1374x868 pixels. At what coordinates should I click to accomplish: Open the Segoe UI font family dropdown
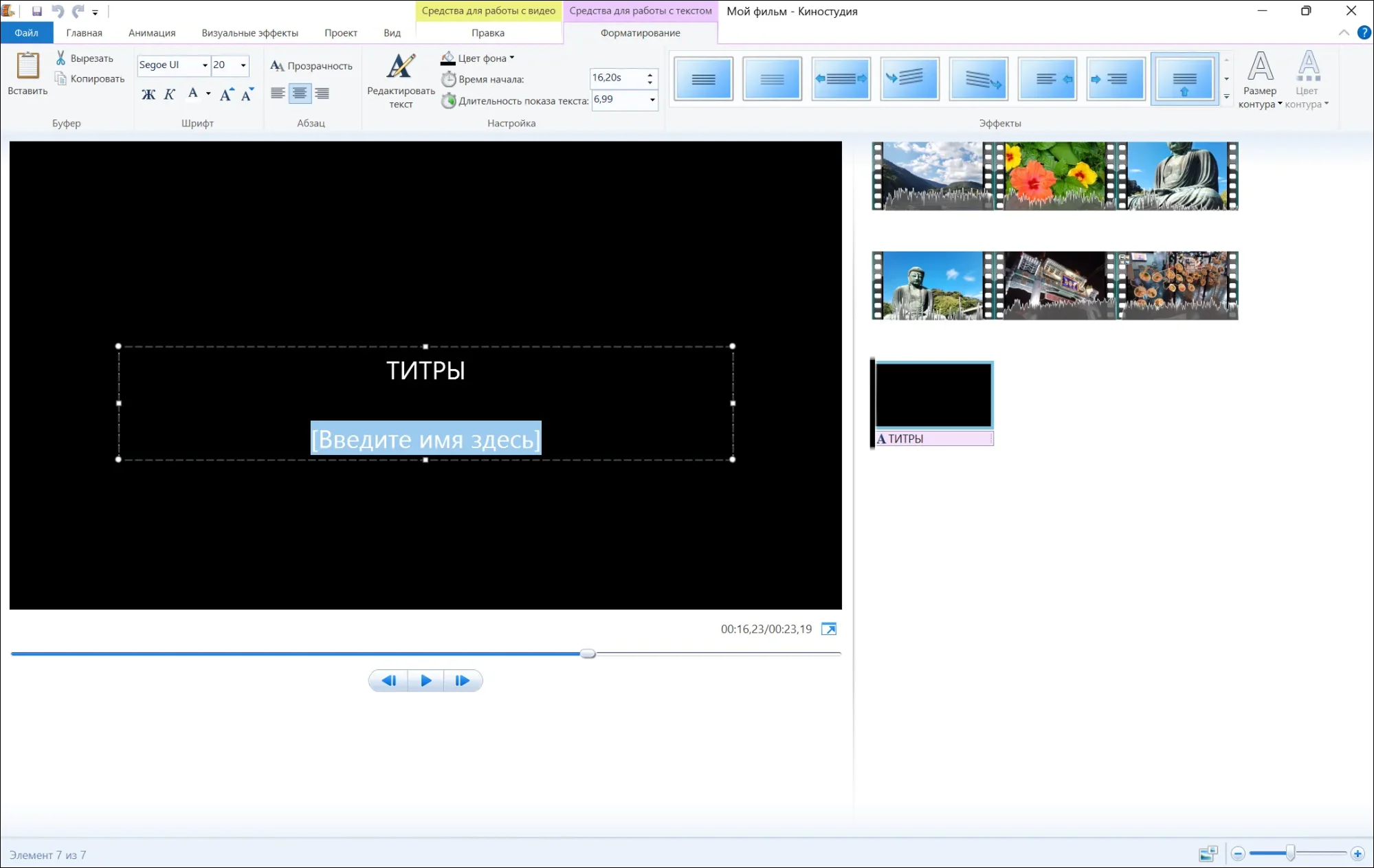tap(205, 65)
